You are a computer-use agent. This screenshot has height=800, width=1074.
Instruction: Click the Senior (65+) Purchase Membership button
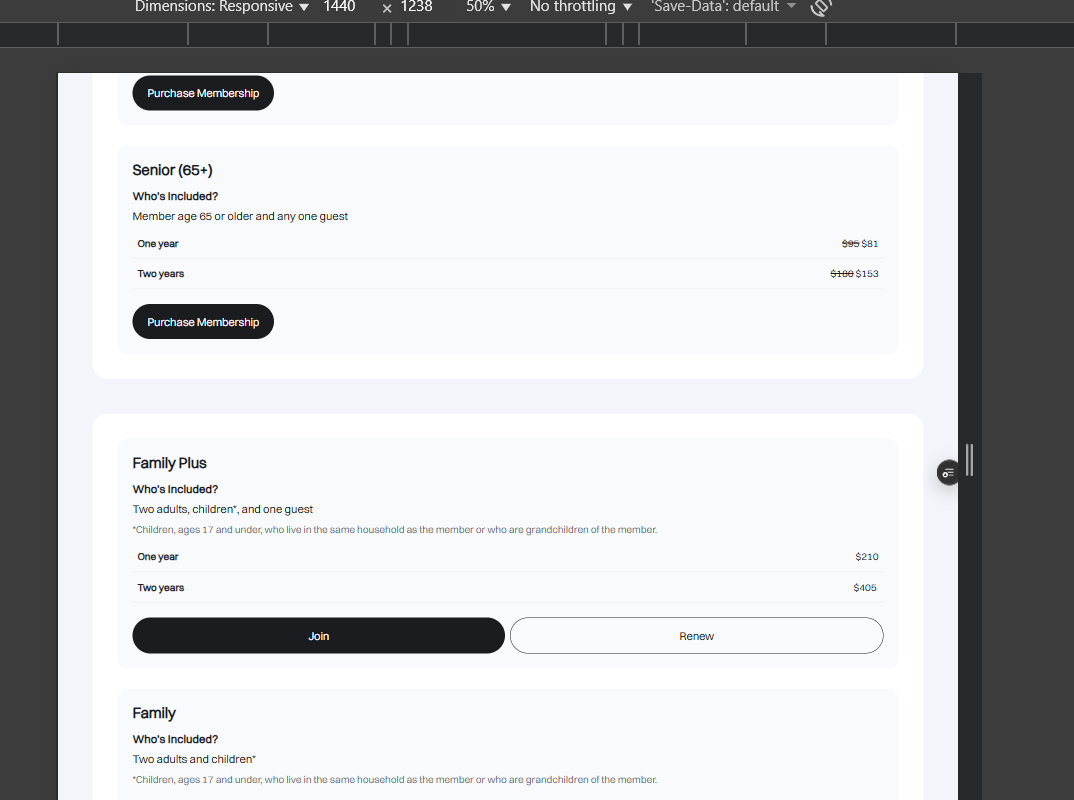point(203,322)
